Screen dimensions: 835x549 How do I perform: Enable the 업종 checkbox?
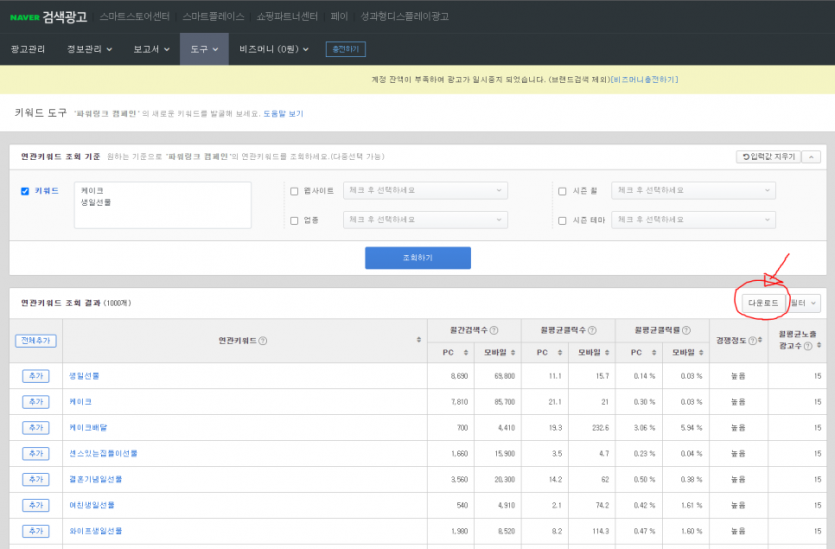click(x=294, y=220)
